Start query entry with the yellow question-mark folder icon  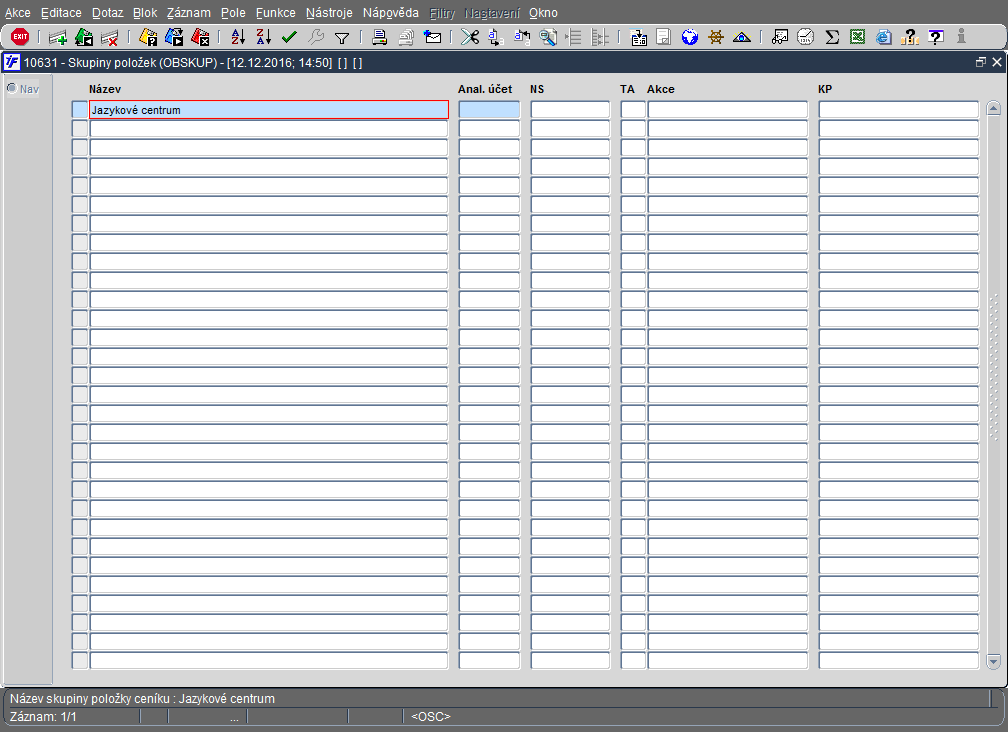pos(148,37)
